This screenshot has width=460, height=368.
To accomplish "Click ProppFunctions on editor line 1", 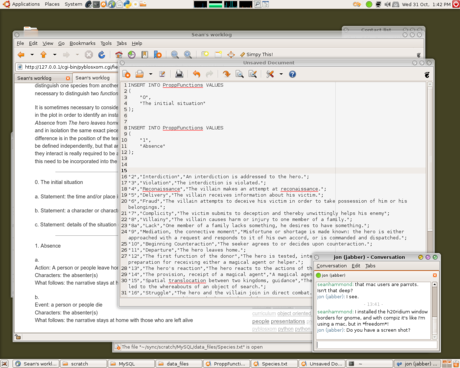I will pyautogui.click(x=183, y=85).
